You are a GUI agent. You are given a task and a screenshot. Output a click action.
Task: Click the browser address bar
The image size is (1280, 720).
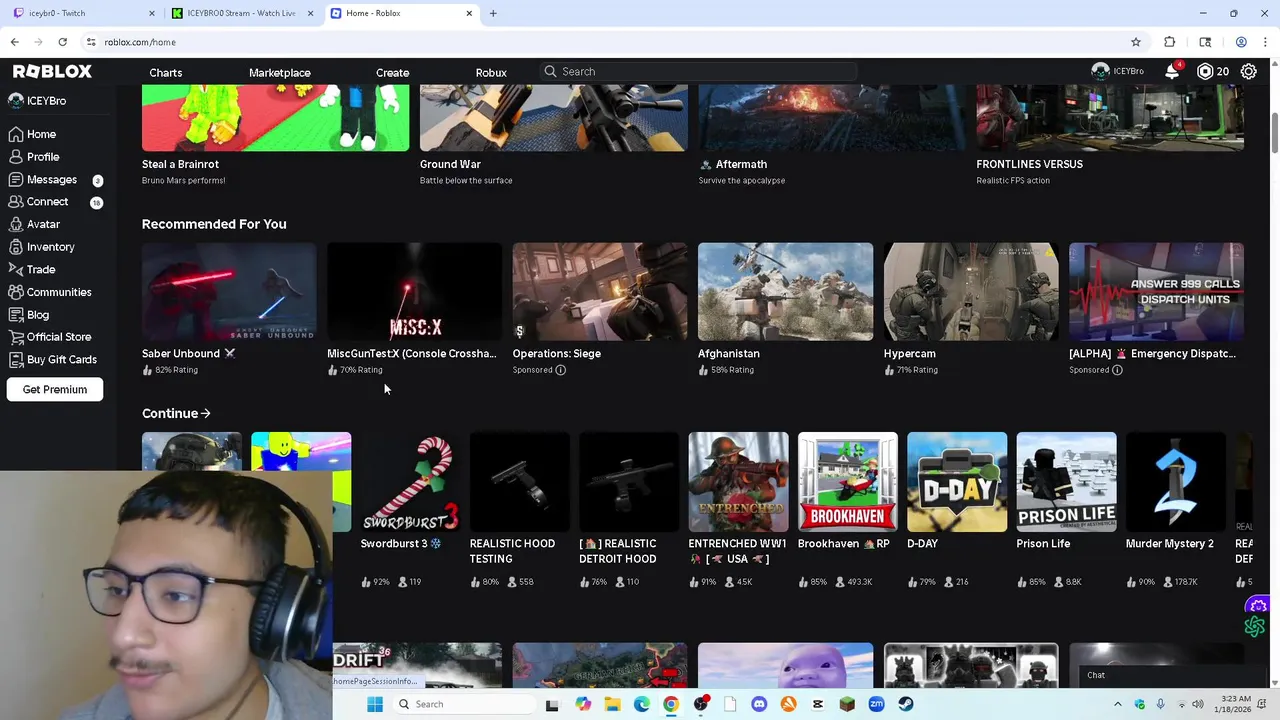[600, 42]
